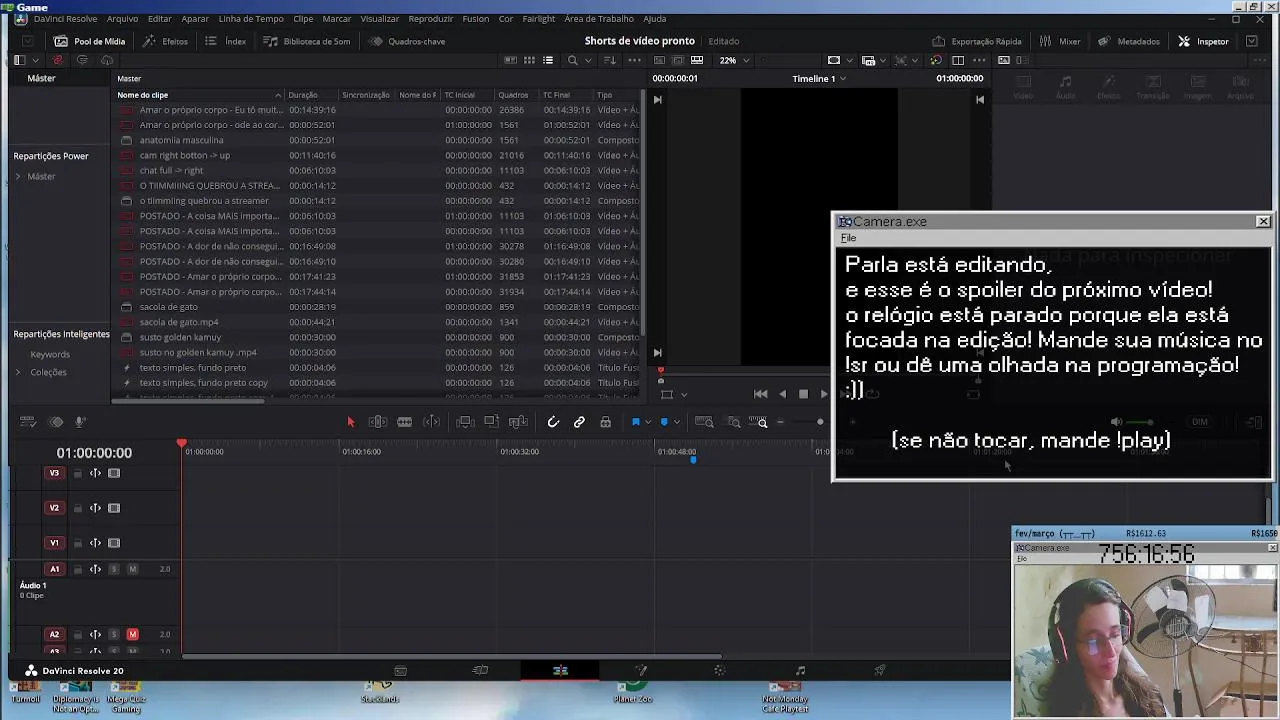Open the Marker color dropdown arrow
This screenshot has width=1280, height=720.
pos(676,423)
